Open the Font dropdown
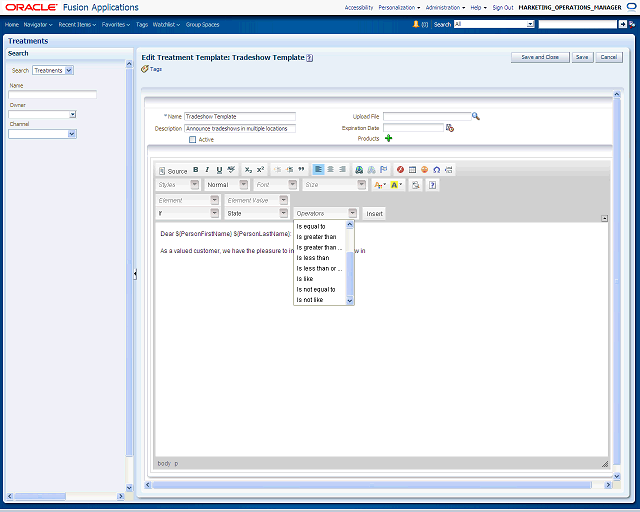Image resolution: width=640 pixels, height=512 pixels. pyautogui.click(x=276, y=185)
